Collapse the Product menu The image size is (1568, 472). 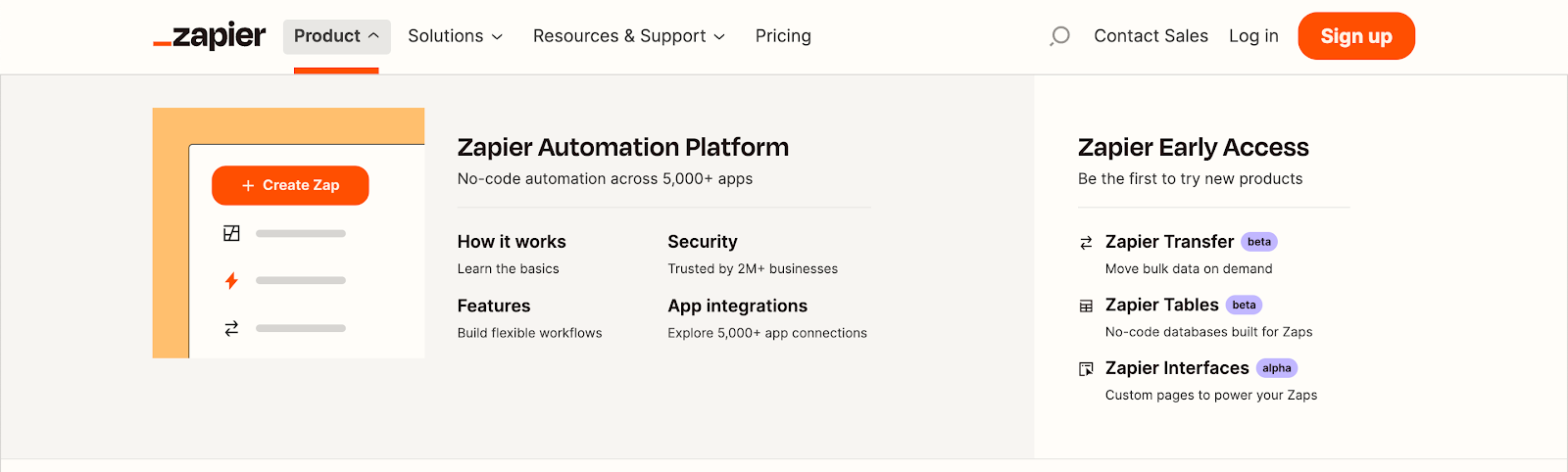point(336,36)
